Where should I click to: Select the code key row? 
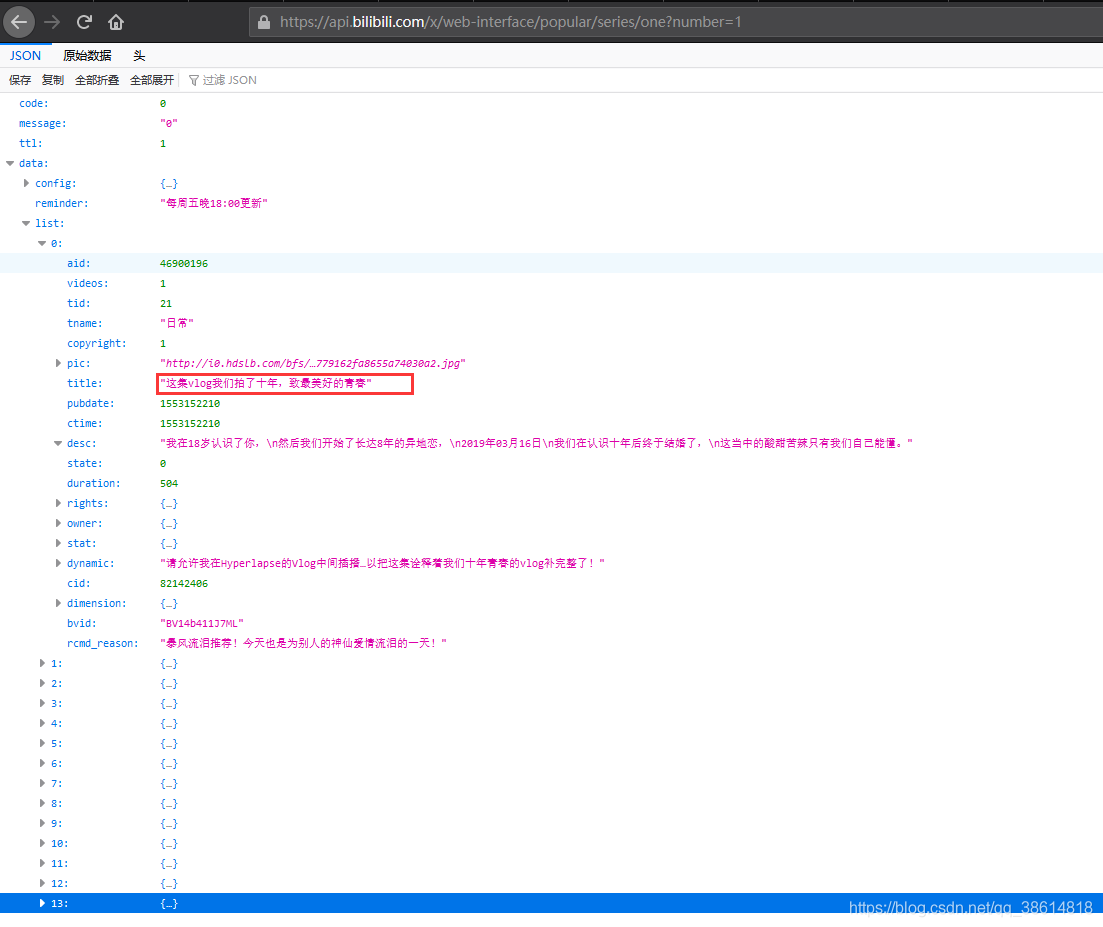pyautogui.click(x=552, y=103)
